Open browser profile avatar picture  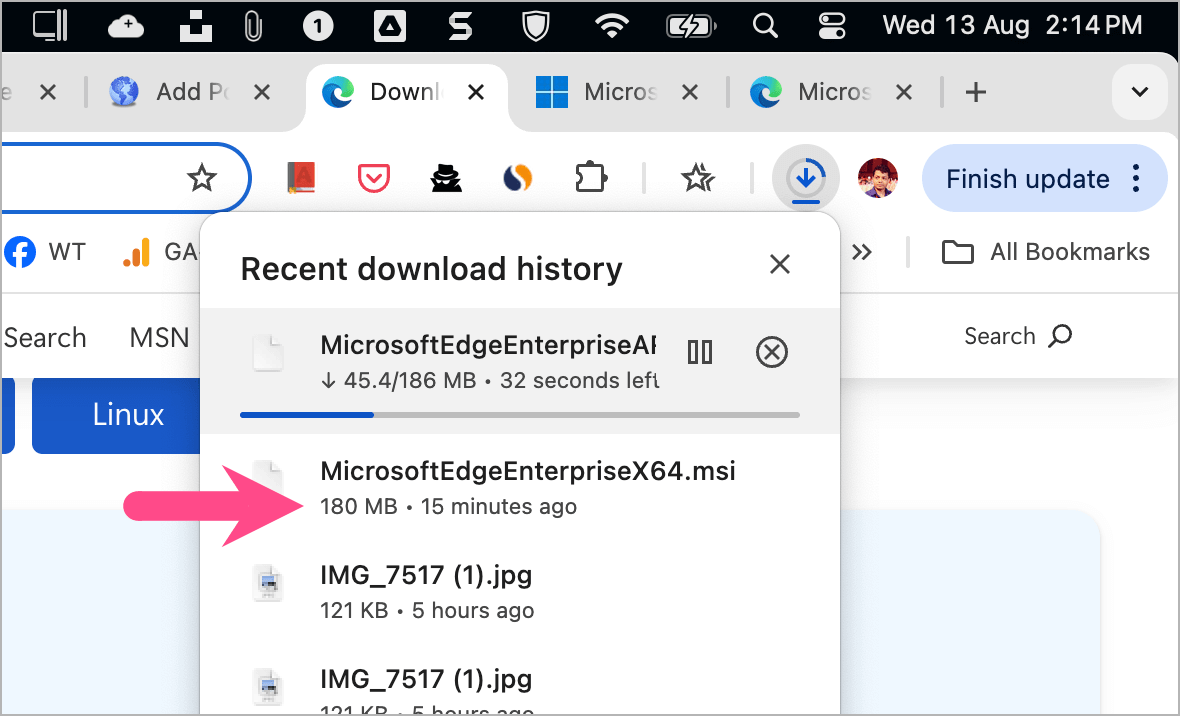(877, 178)
